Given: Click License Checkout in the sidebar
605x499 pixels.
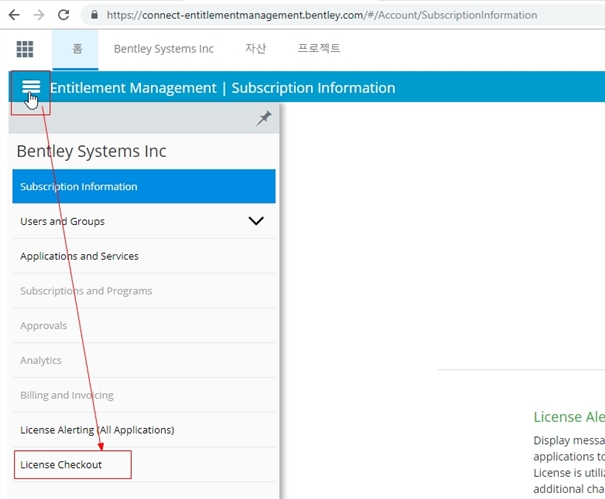Looking at the screenshot, I should [x=61, y=465].
